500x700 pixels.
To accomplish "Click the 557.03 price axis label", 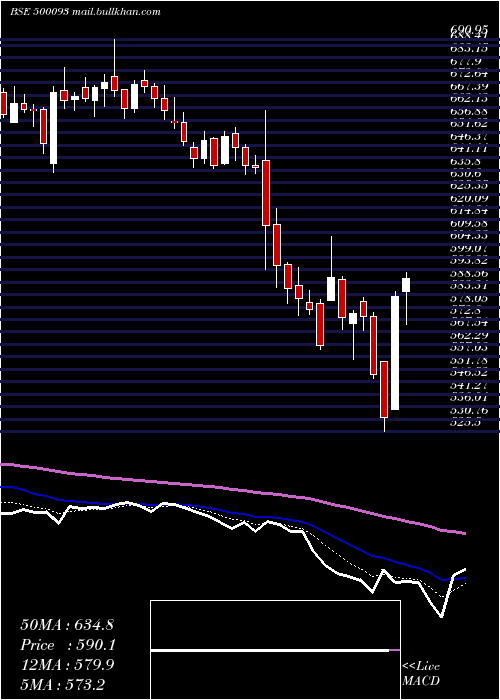I will 468,348.
